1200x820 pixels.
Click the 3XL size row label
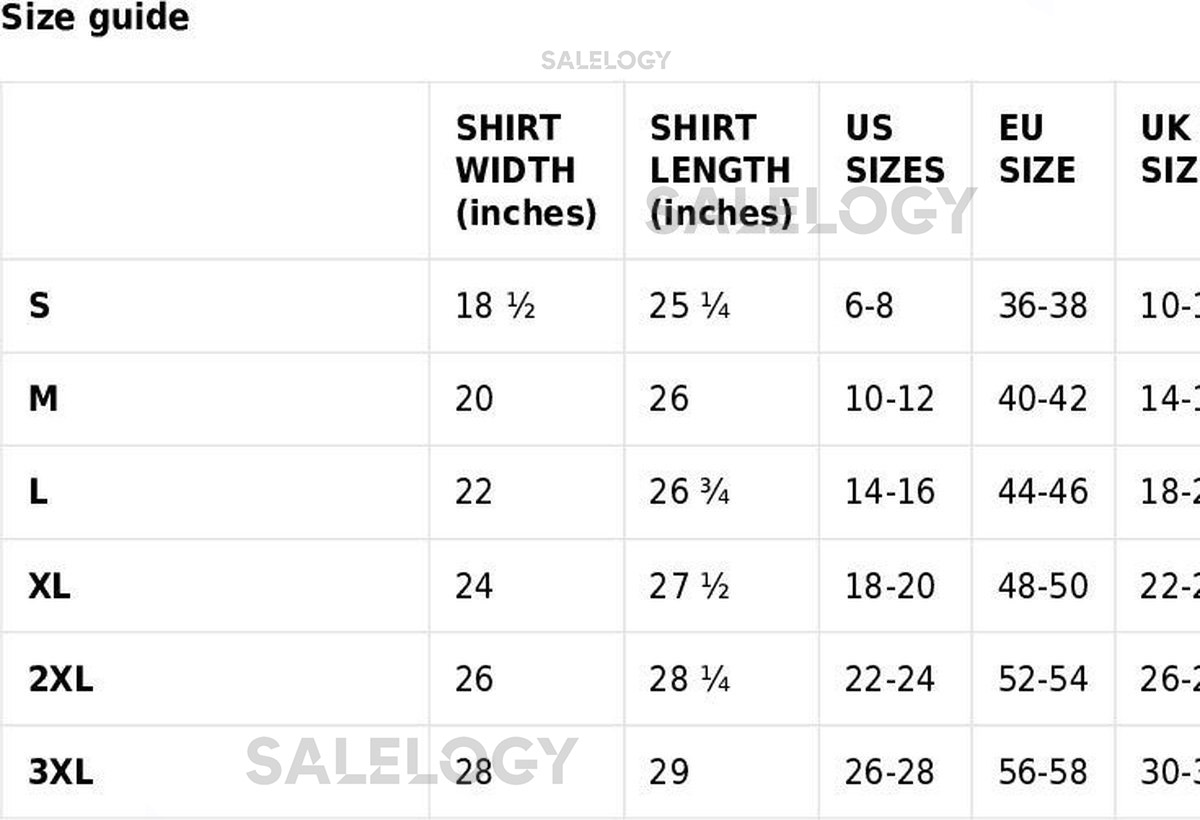[60, 772]
